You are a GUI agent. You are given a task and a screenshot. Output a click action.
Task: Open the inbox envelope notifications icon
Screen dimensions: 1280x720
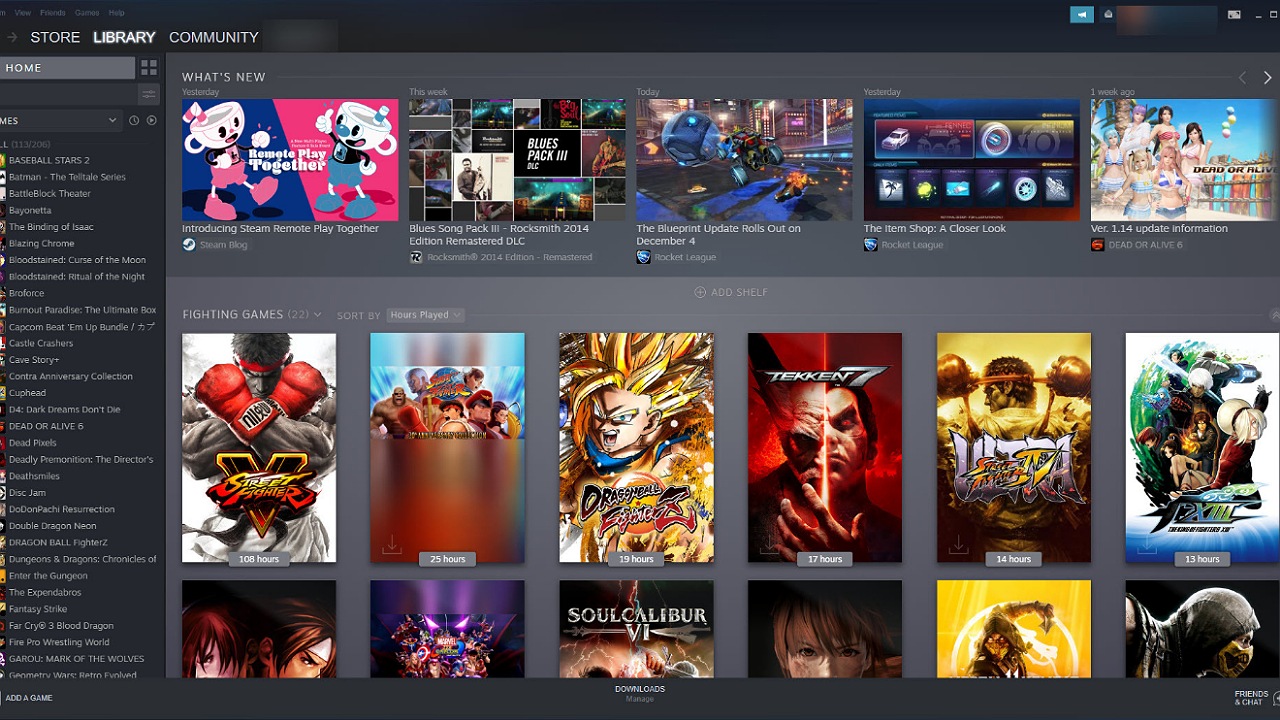(1108, 14)
